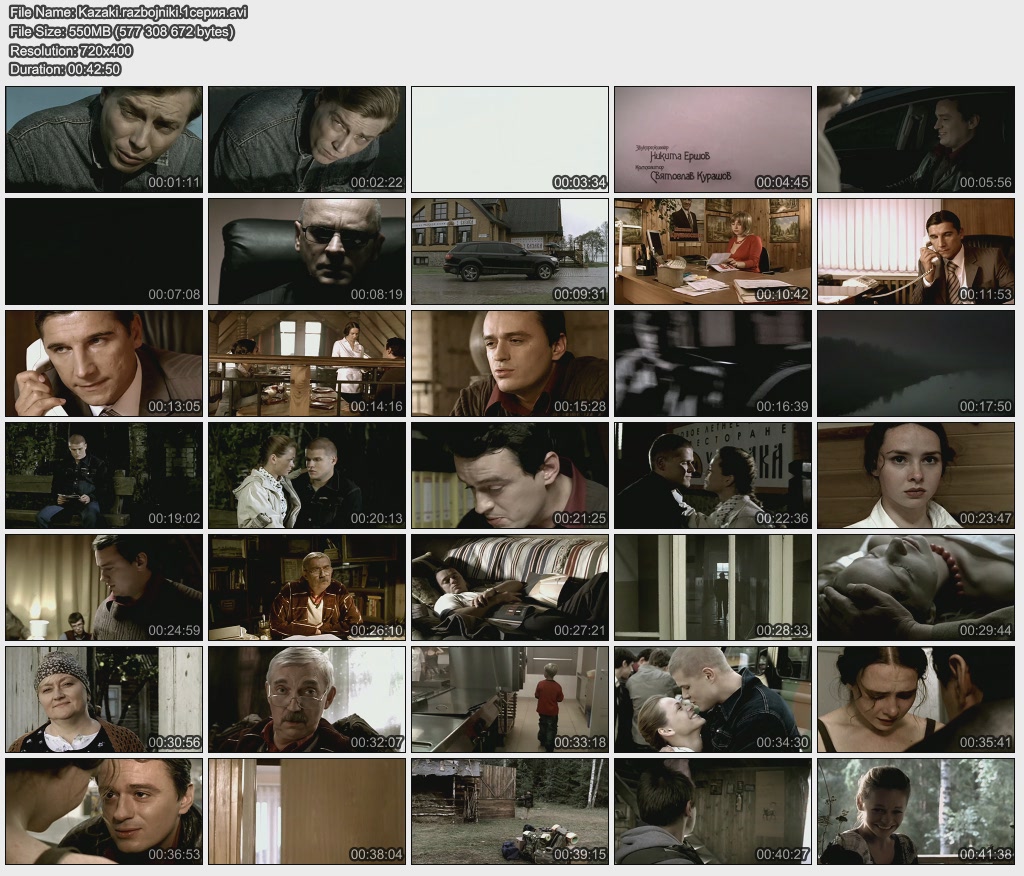The image size is (1024, 876).
Task: Select the credits frame at 00:04:45
Action: (x=713, y=139)
